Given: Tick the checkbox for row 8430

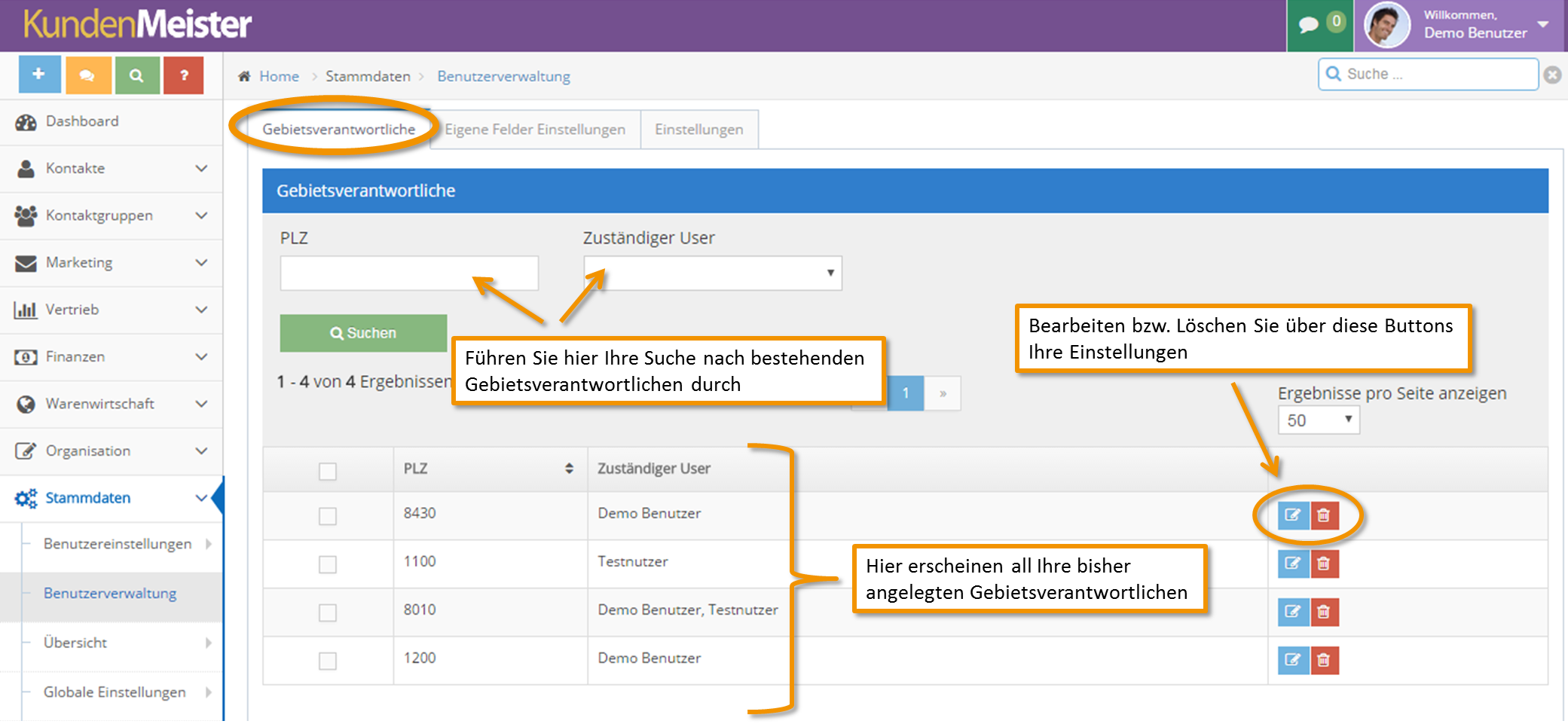Looking at the screenshot, I should click(327, 516).
